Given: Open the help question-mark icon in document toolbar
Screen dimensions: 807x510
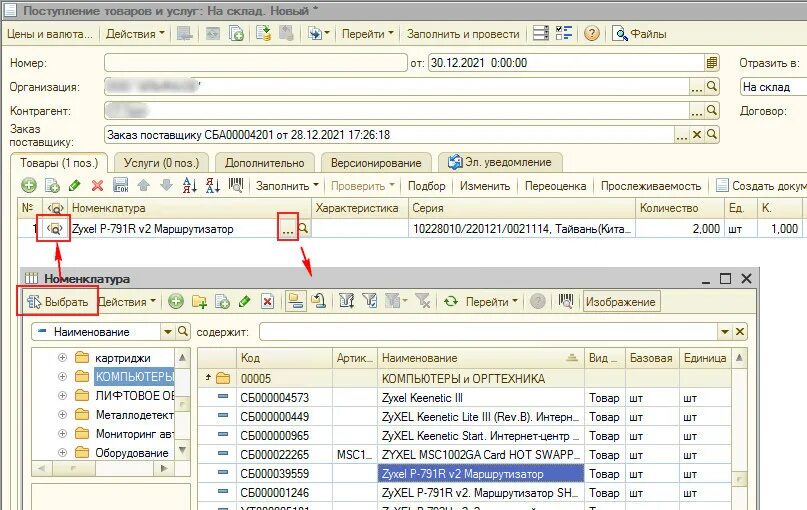Looking at the screenshot, I should click(592, 34).
